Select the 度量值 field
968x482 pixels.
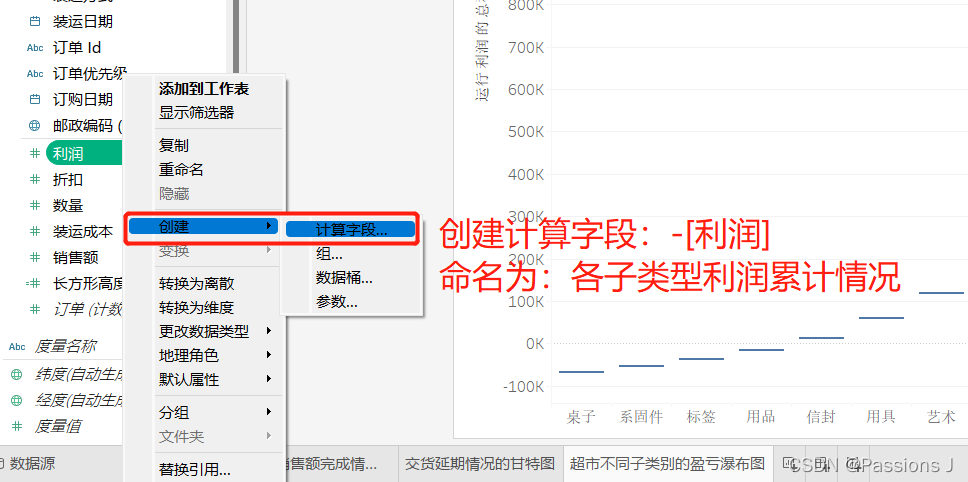57,426
